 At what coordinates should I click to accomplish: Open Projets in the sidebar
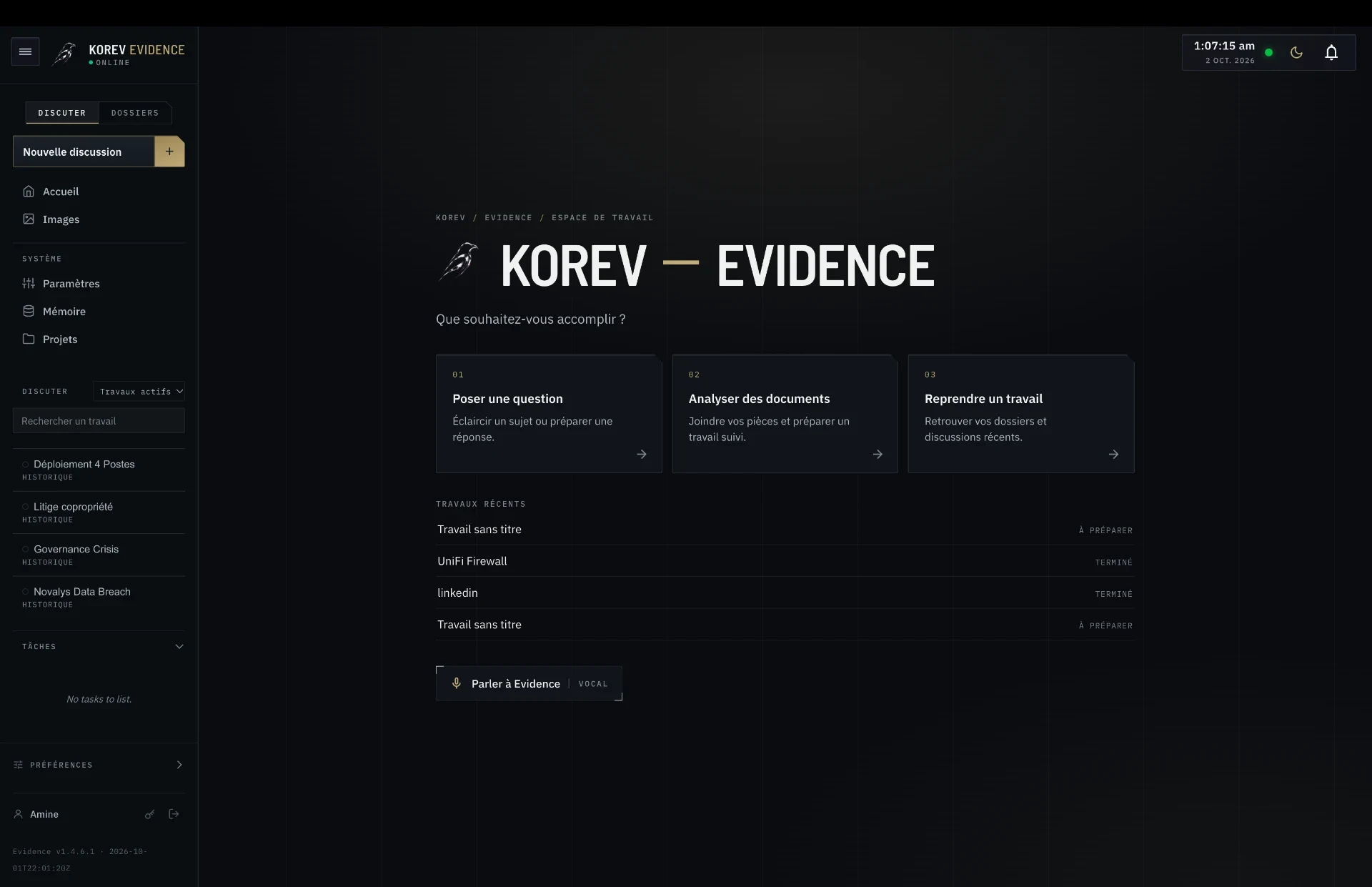[x=99, y=340]
